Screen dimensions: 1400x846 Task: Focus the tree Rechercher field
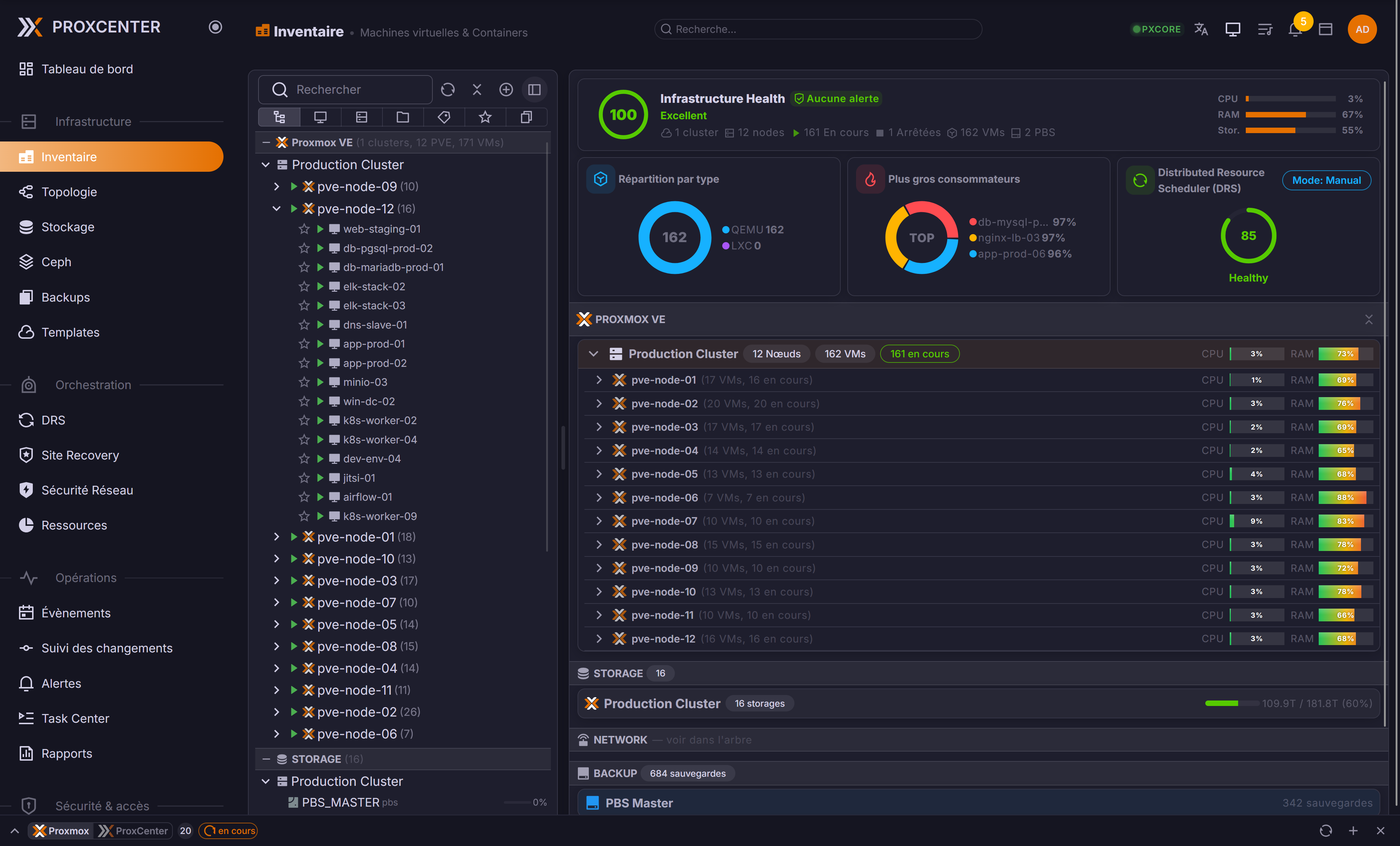345,90
